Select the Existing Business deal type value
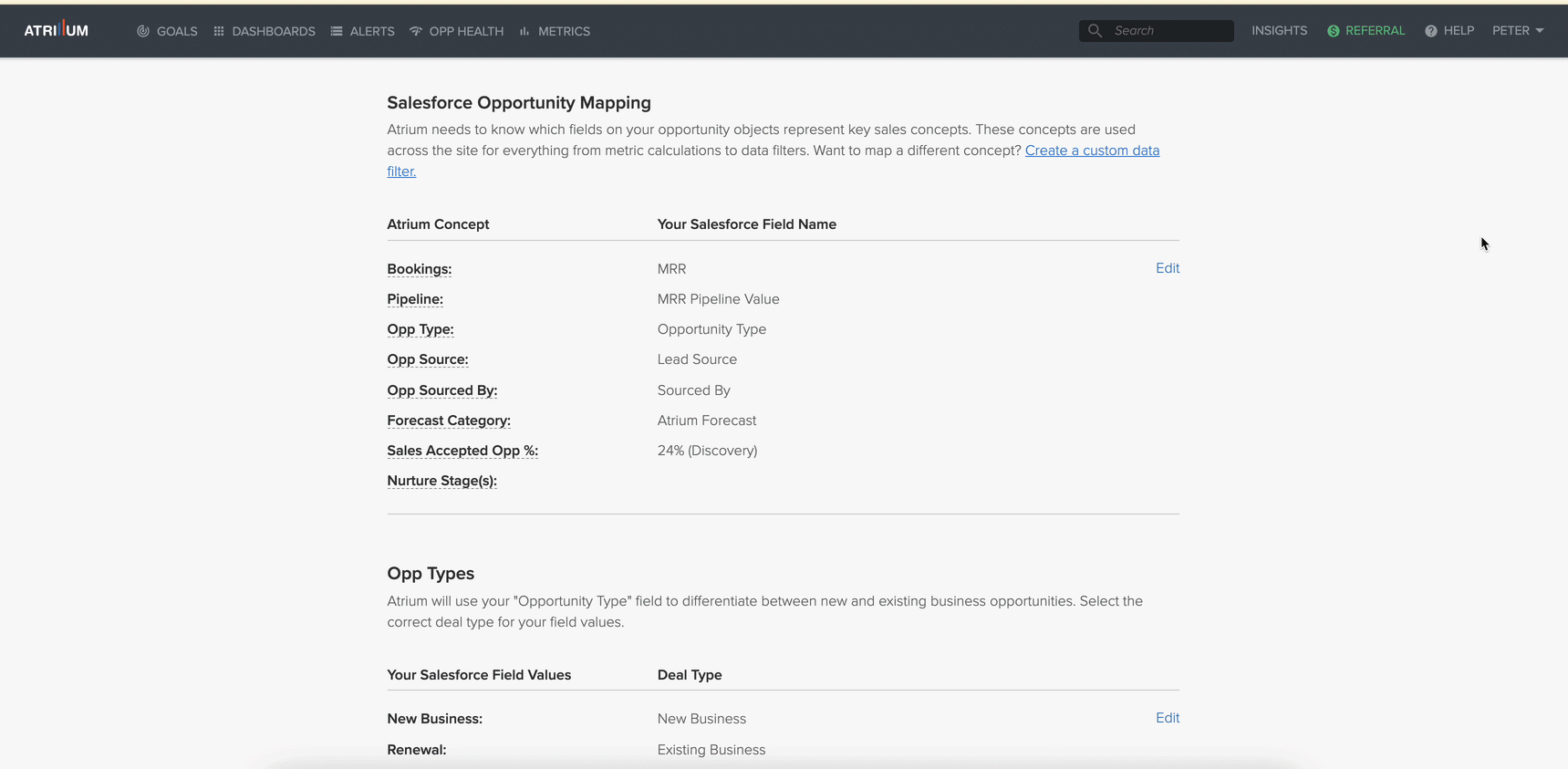The width and height of the screenshot is (1568, 769). pyautogui.click(x=711, y=750)
